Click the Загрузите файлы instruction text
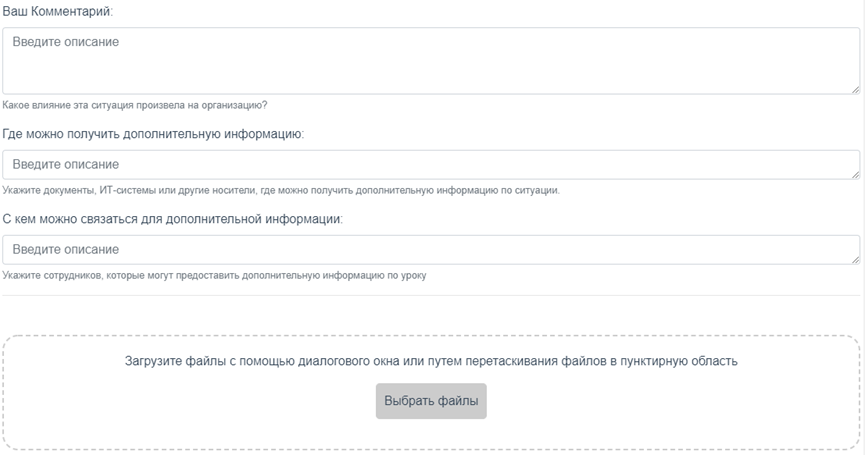 pos(431,361)
